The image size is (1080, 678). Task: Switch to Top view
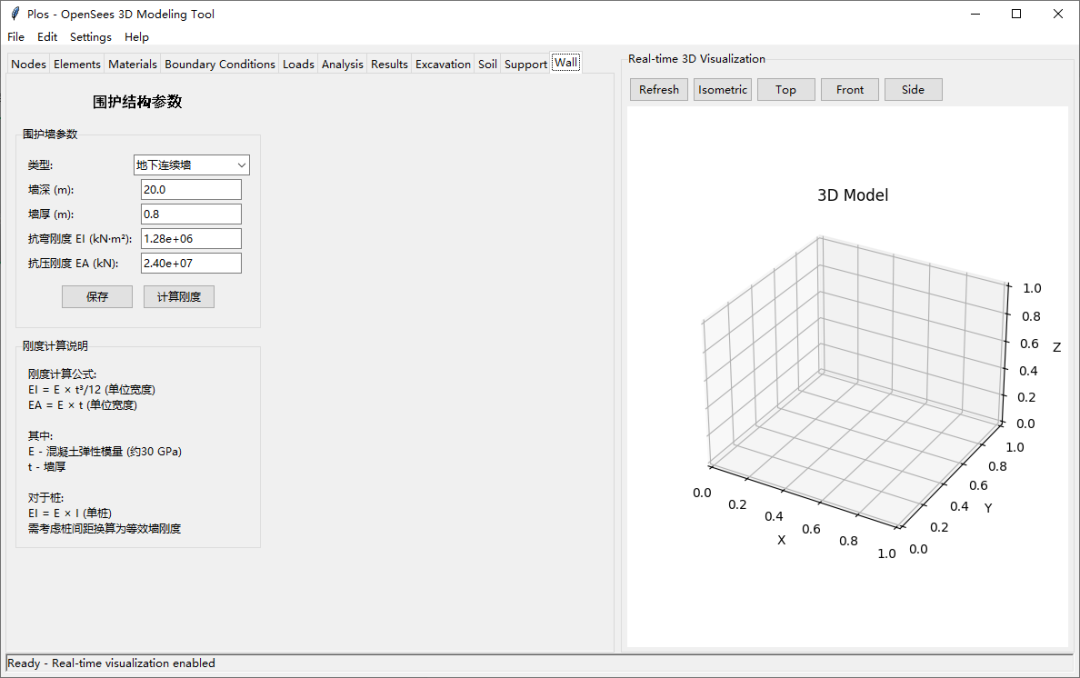click(x=786, y=90)
